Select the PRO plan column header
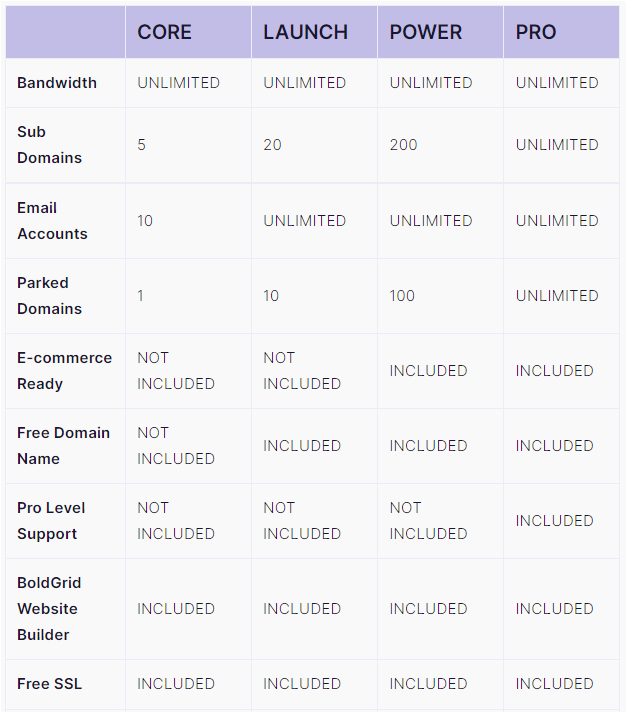 [x=536, y=32]
